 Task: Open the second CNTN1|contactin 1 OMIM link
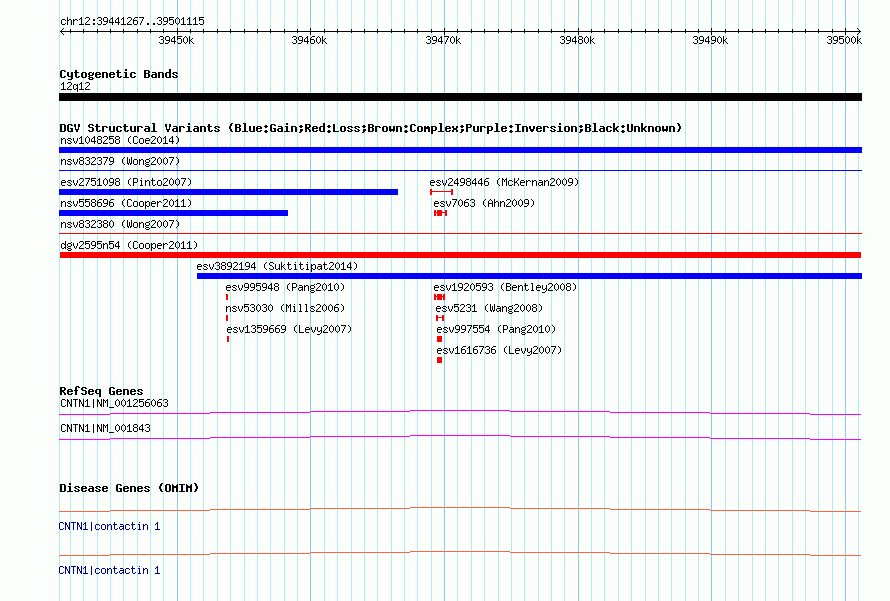pyautogui.click(x=110, y=570)
